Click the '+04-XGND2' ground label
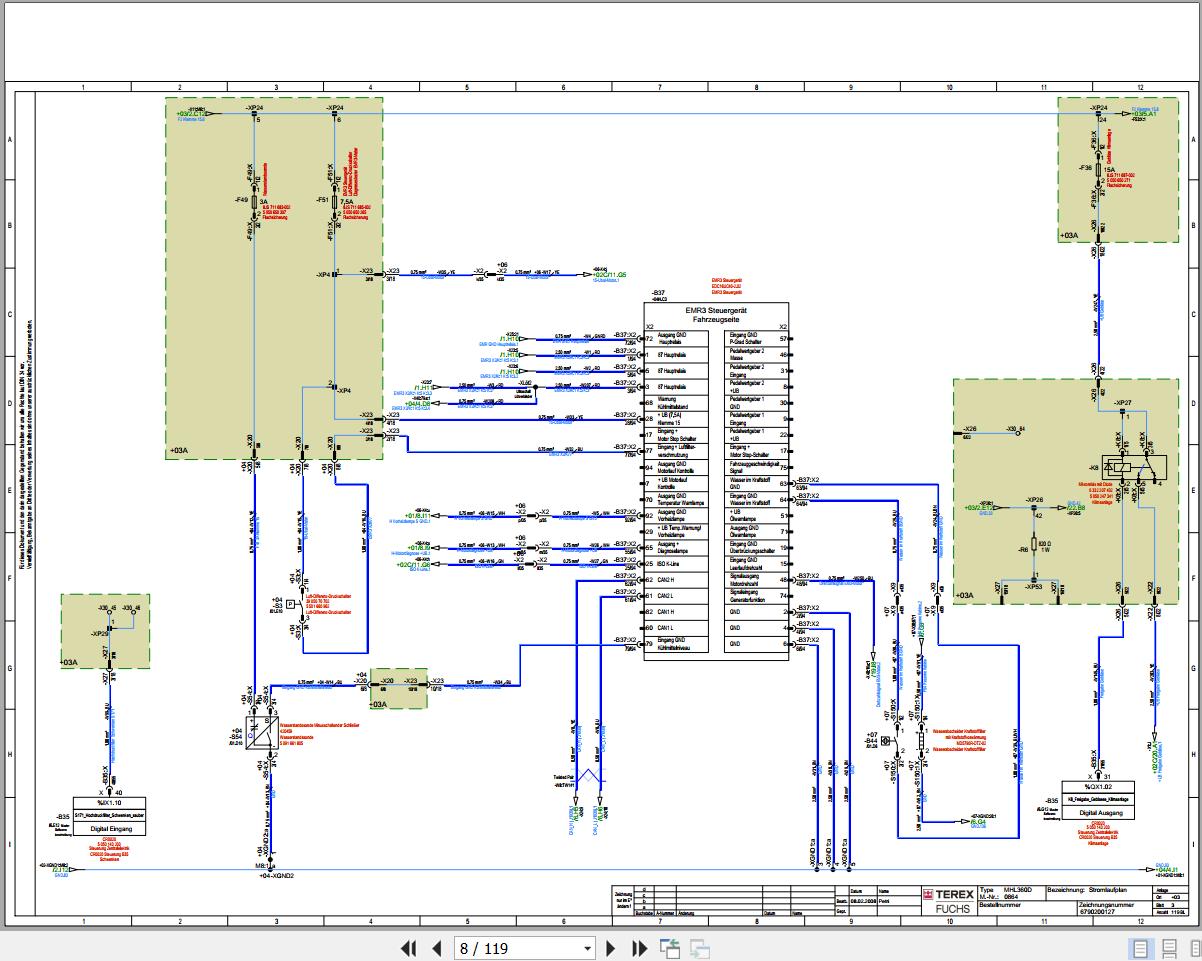The image size is (1202, 961). [278, 875]
